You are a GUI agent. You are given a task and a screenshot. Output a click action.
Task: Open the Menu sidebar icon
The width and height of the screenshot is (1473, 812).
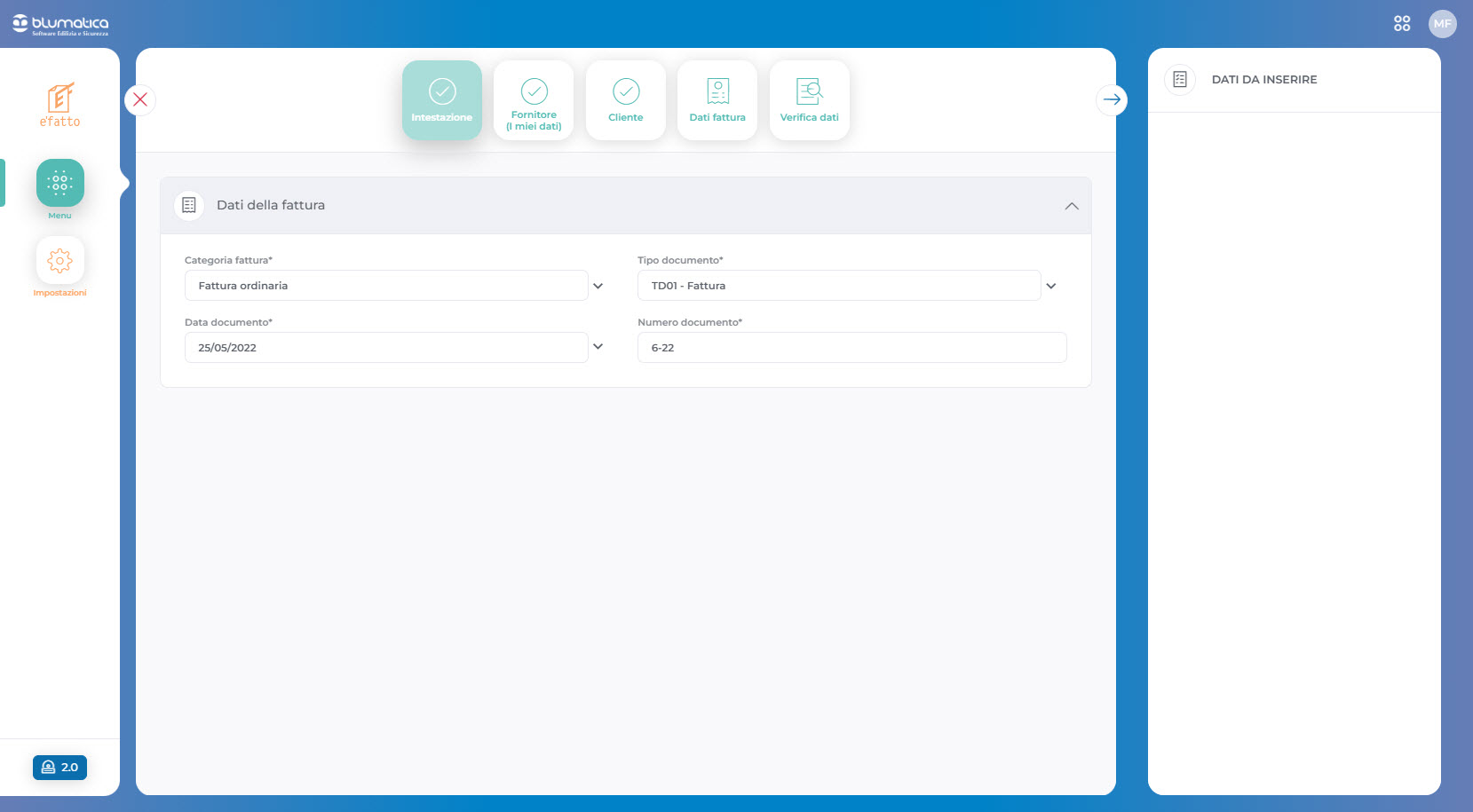coord(60,183)
